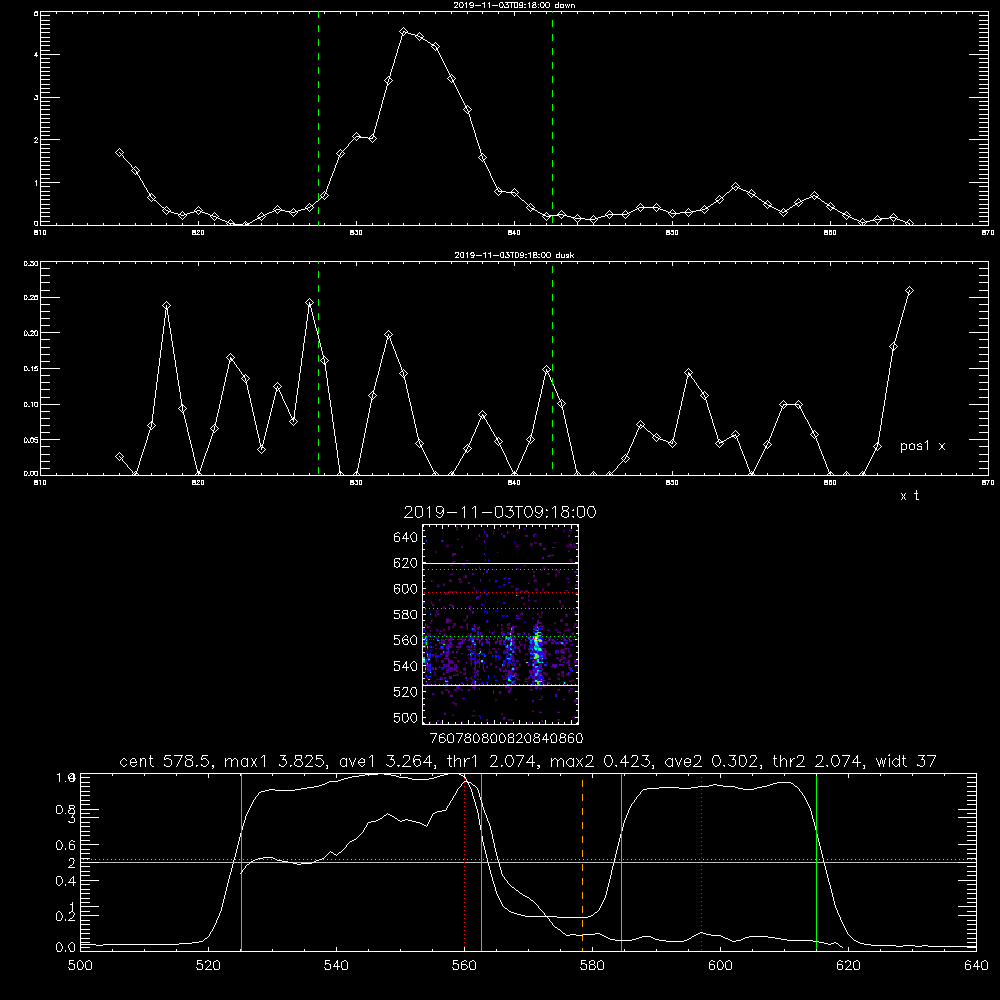The image size is (1000, 1000).
Task: Click the '2019-11-03T09:18:00 dawn' plot title
Action: click(514, 5)
